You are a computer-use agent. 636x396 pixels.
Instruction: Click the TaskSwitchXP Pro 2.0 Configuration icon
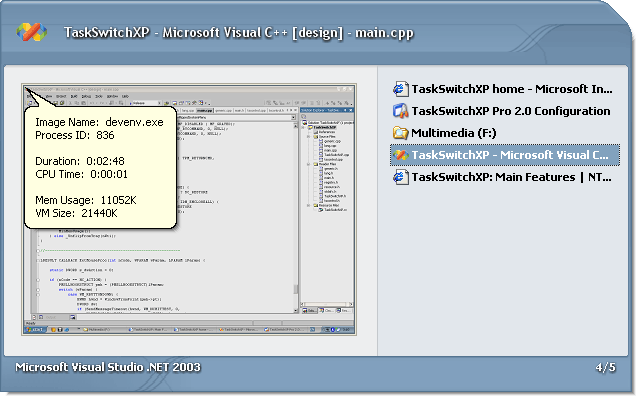(x=401, y=111)
